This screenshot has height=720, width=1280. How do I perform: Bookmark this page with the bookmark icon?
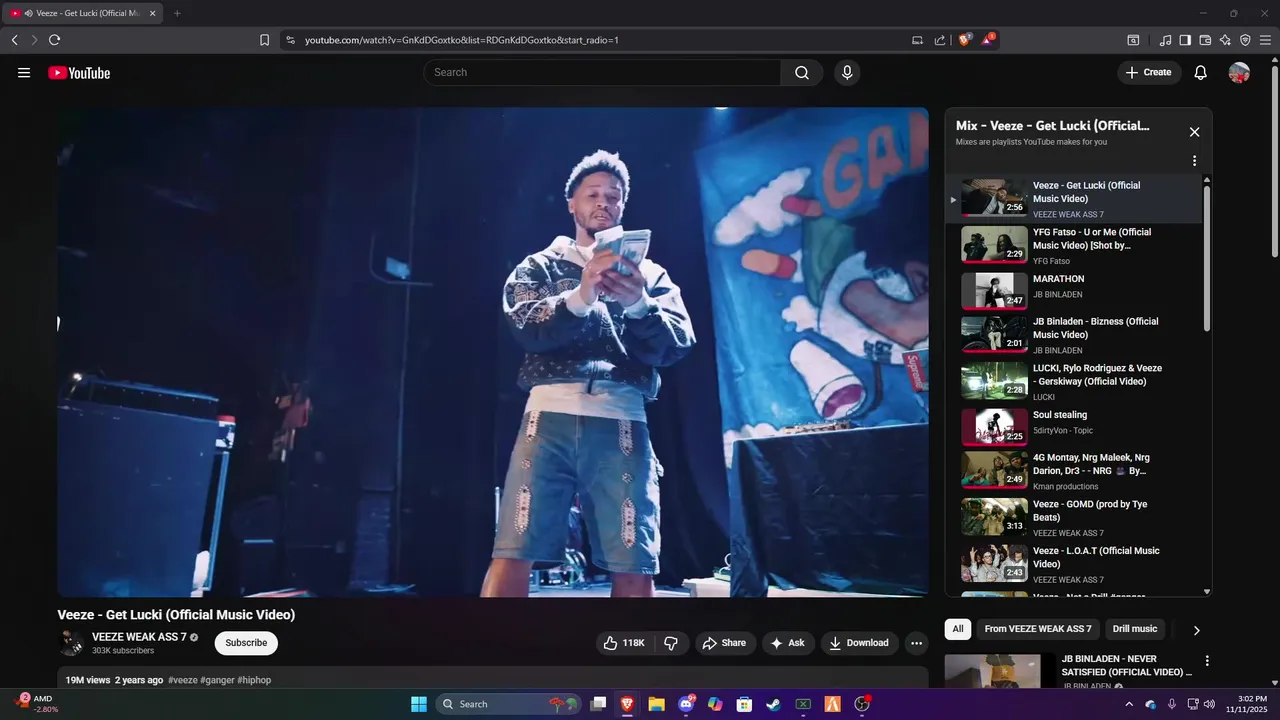(x=264, y=40)
